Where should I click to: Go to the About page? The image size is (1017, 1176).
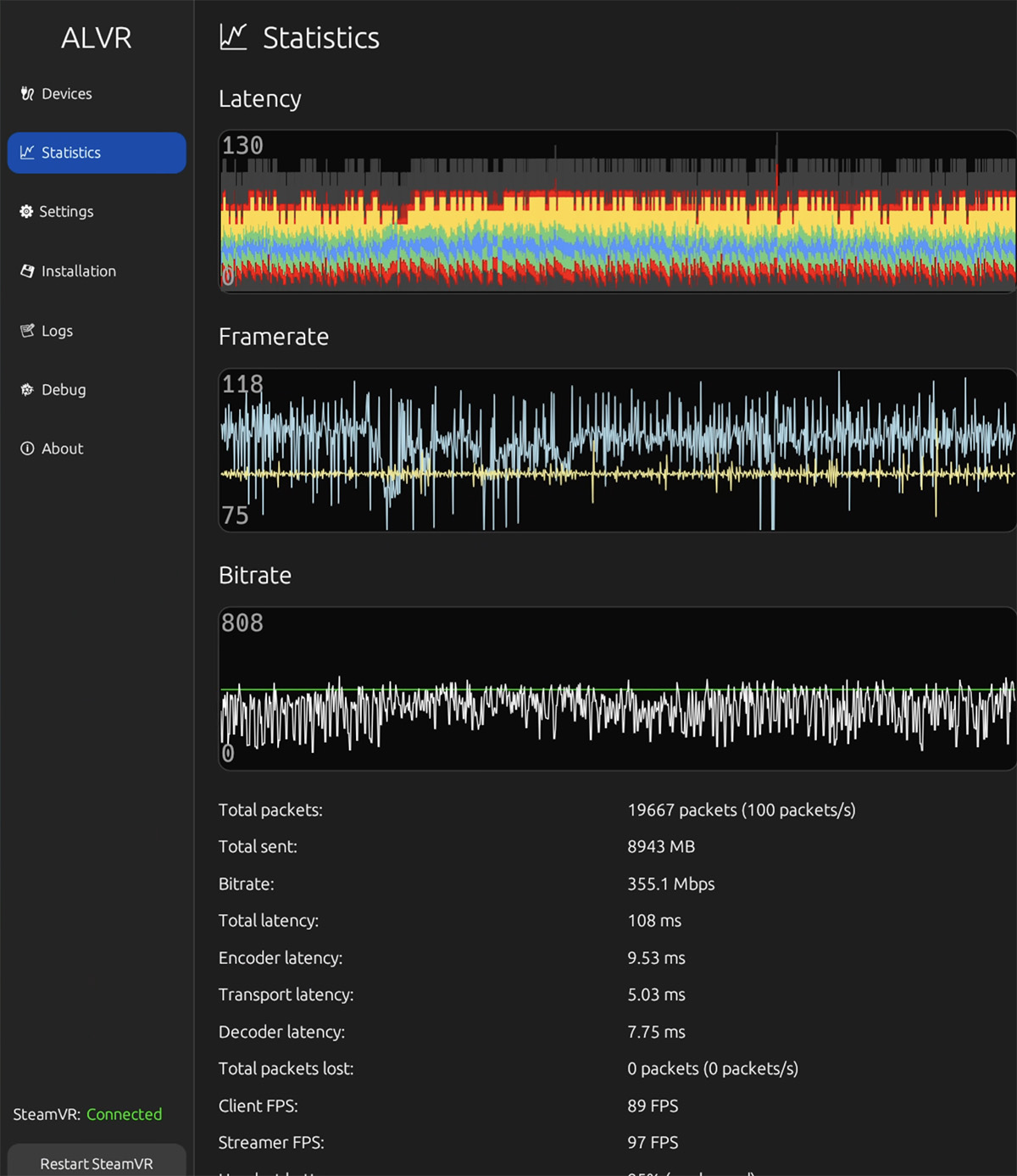(63, 449)
